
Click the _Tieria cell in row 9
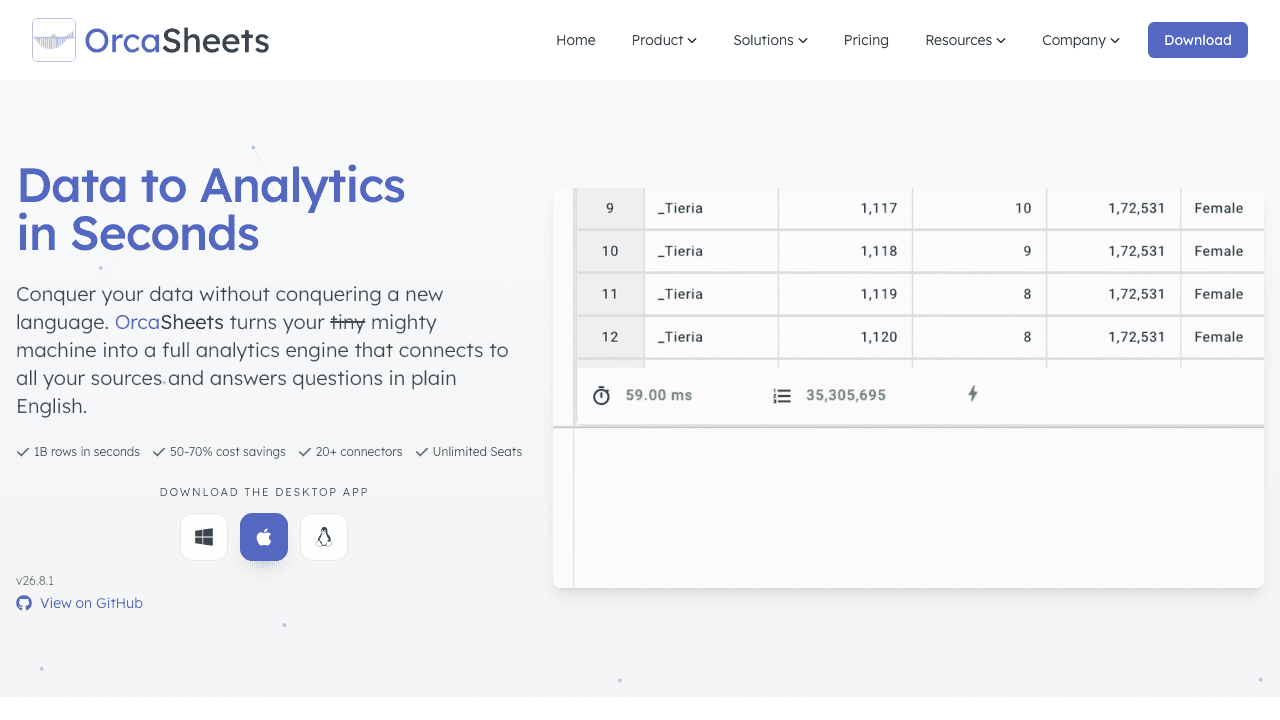[x=711, y=208]
